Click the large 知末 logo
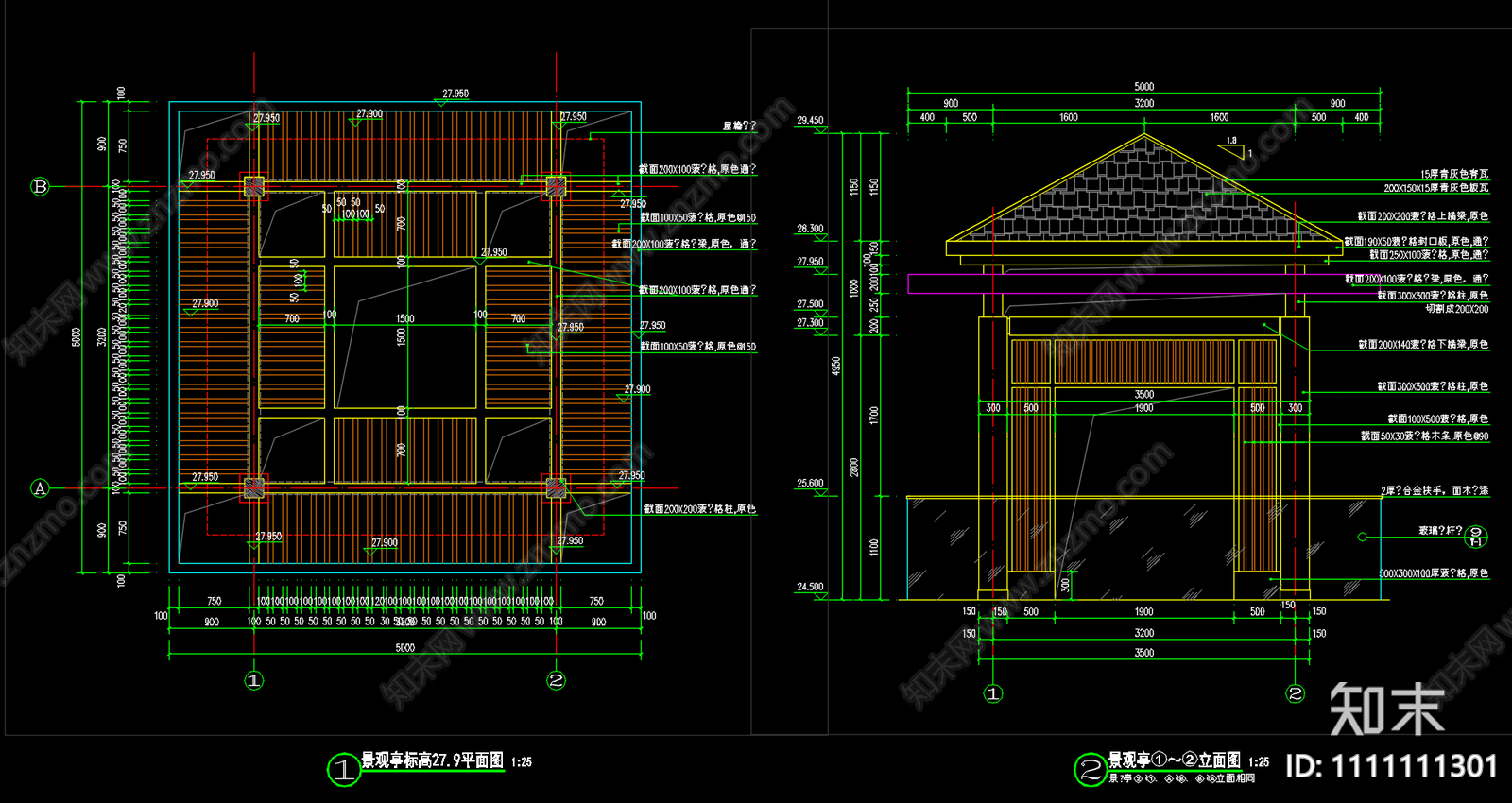Screen dimensions: 1512x803 [1387, 709]
